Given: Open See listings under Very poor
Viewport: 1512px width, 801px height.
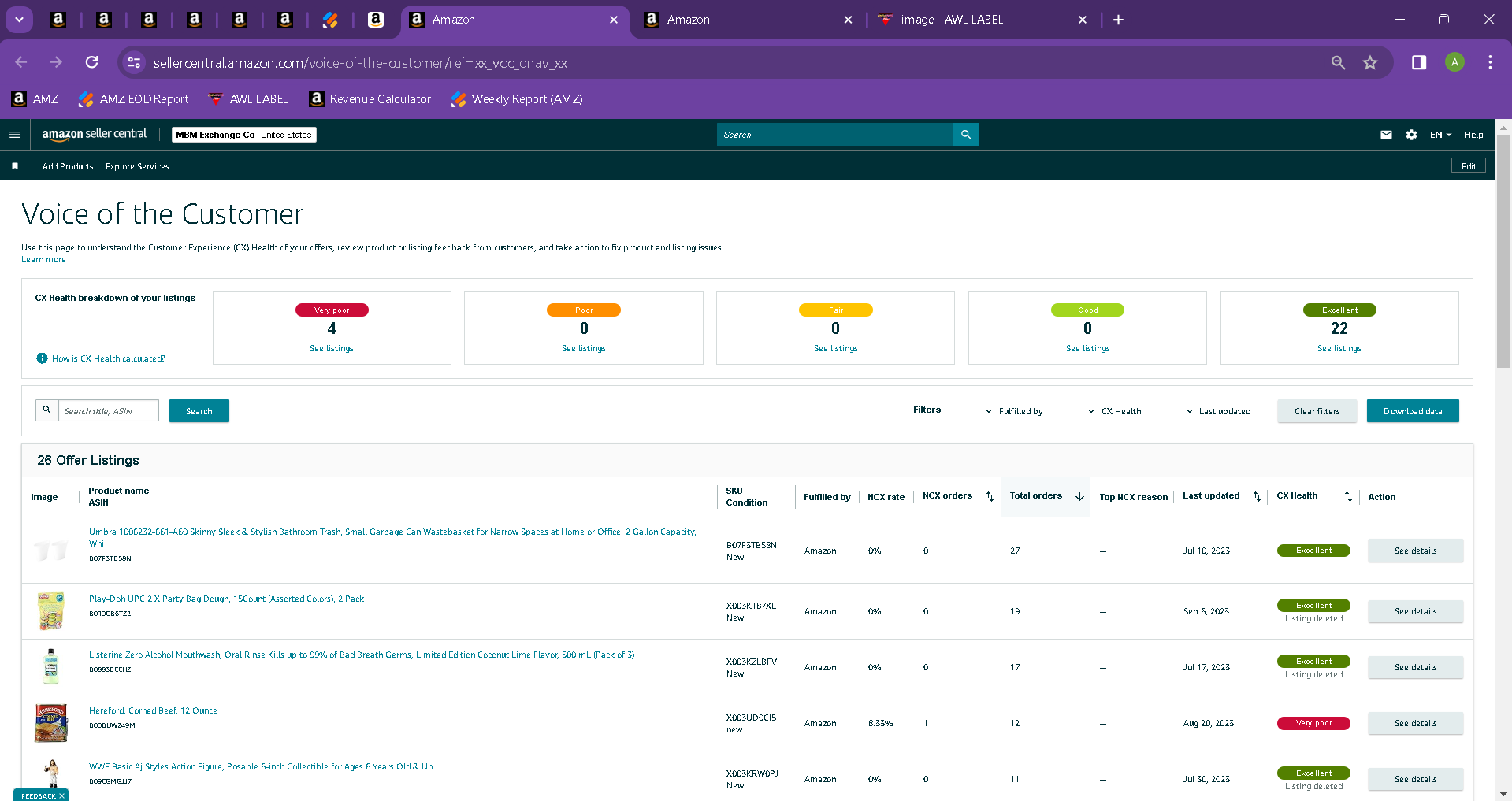Looking at the screenshot, I should pos(332,348).
